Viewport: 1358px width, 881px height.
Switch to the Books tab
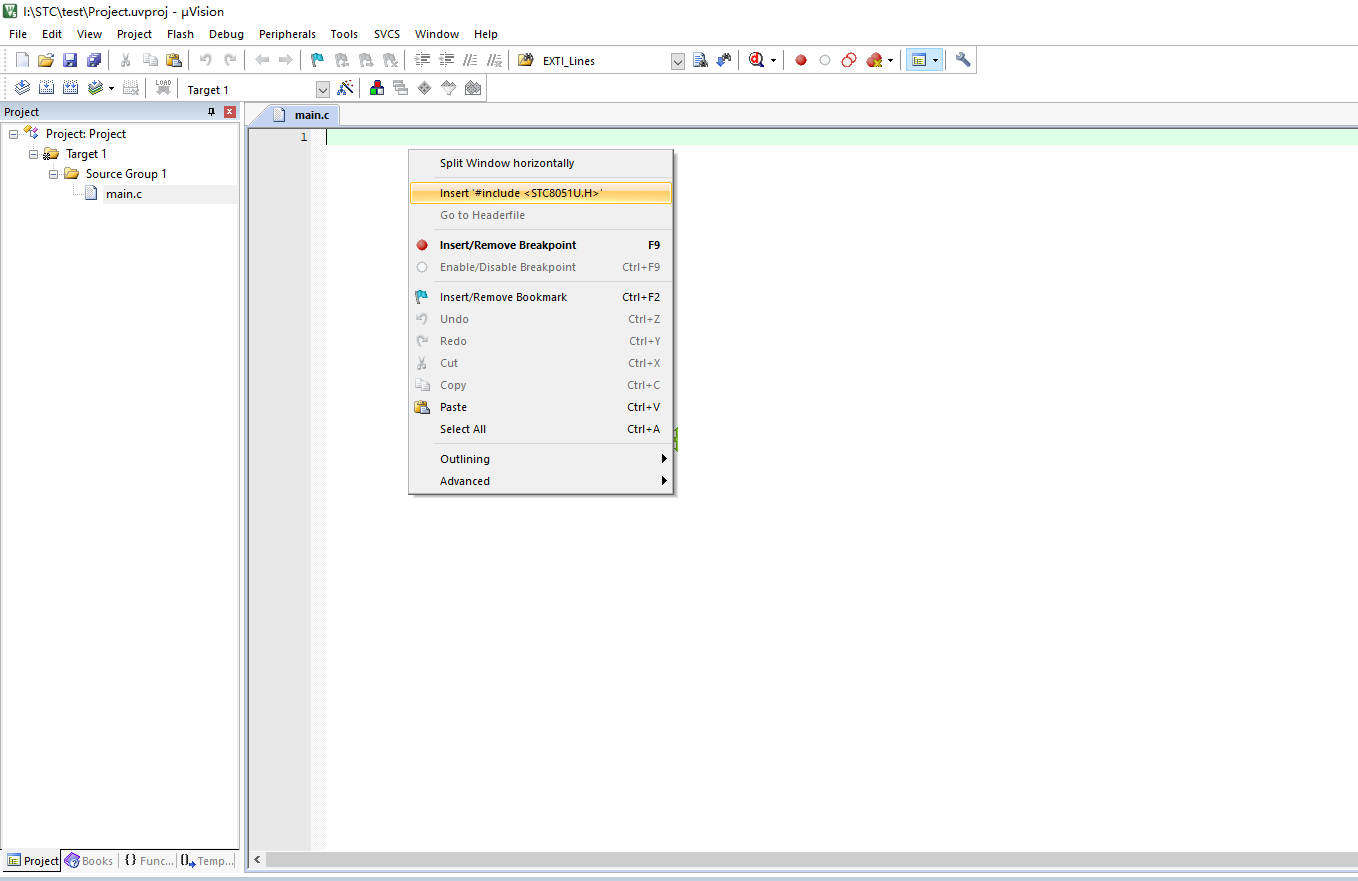point(89,860)
